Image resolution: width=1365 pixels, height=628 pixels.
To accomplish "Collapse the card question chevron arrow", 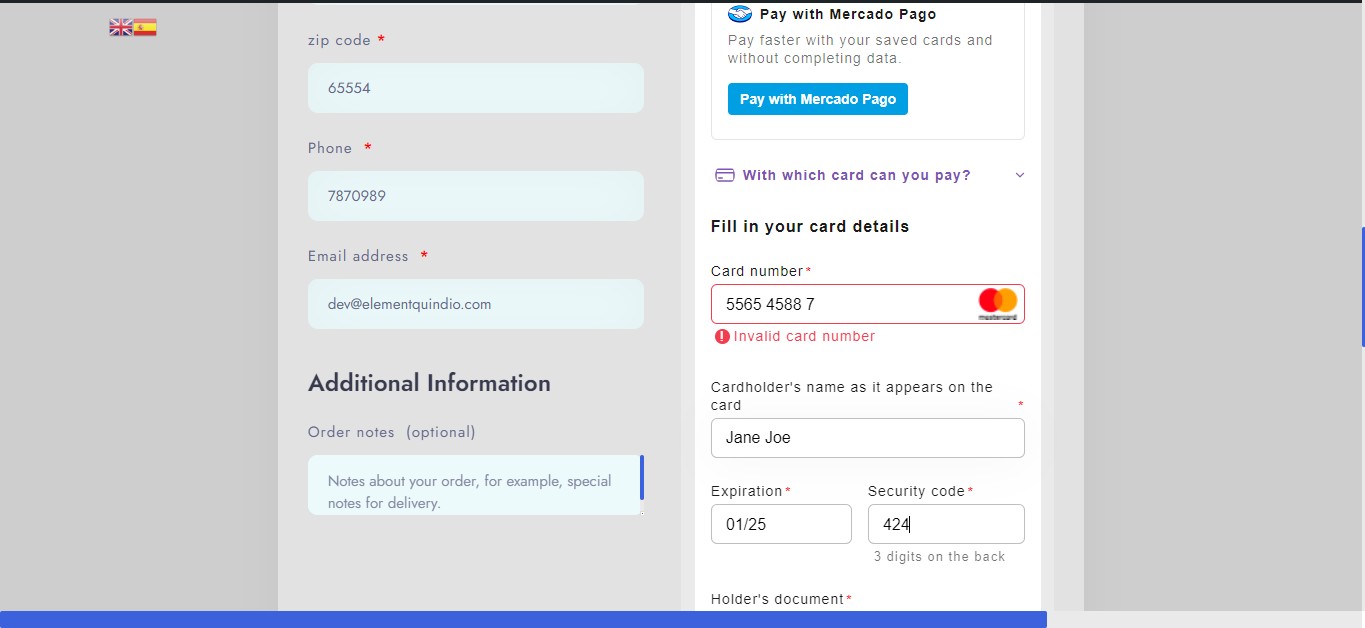I will point(1019,175).
